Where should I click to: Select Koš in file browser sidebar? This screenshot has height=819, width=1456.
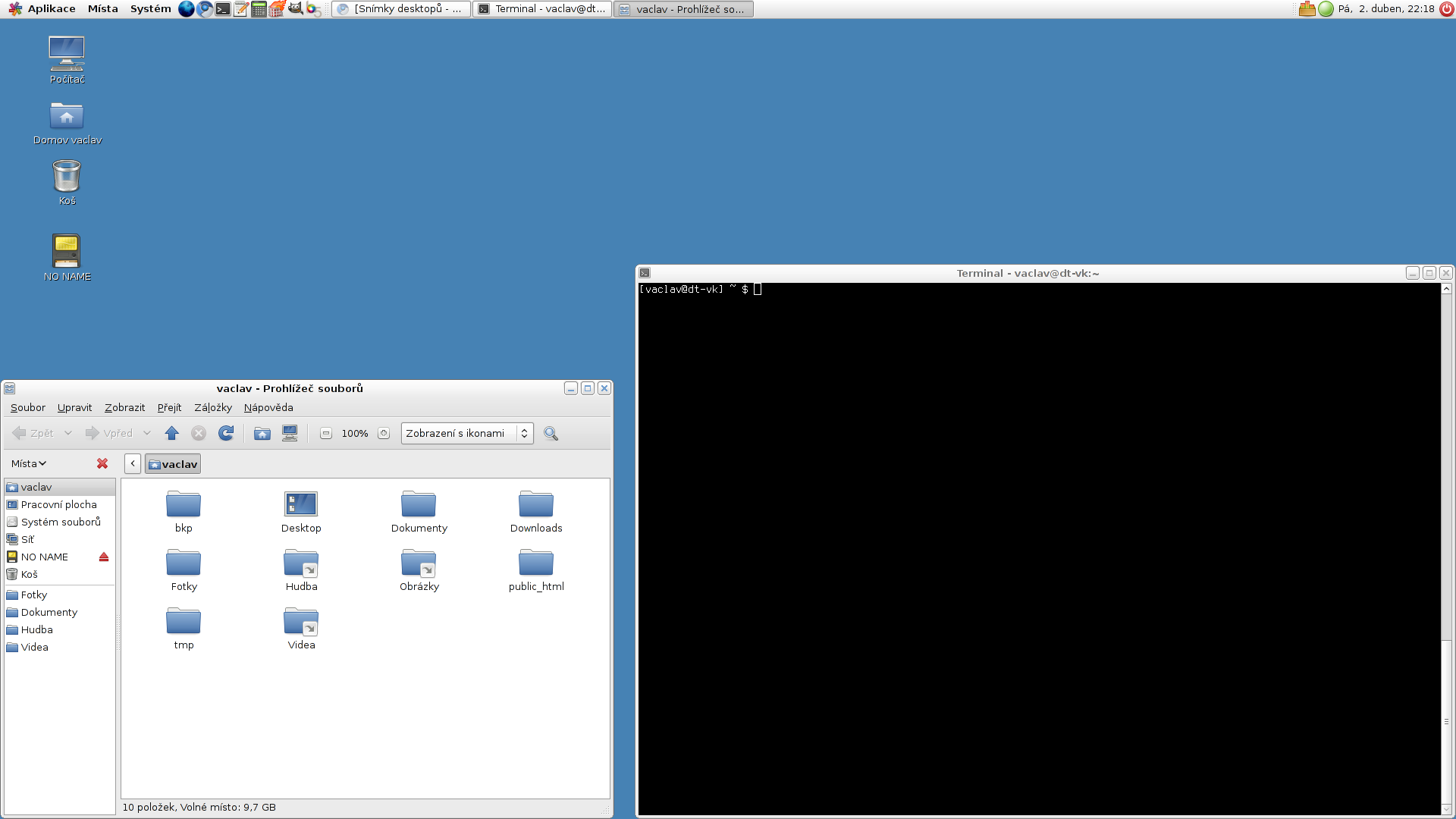(x=59, y=574)
